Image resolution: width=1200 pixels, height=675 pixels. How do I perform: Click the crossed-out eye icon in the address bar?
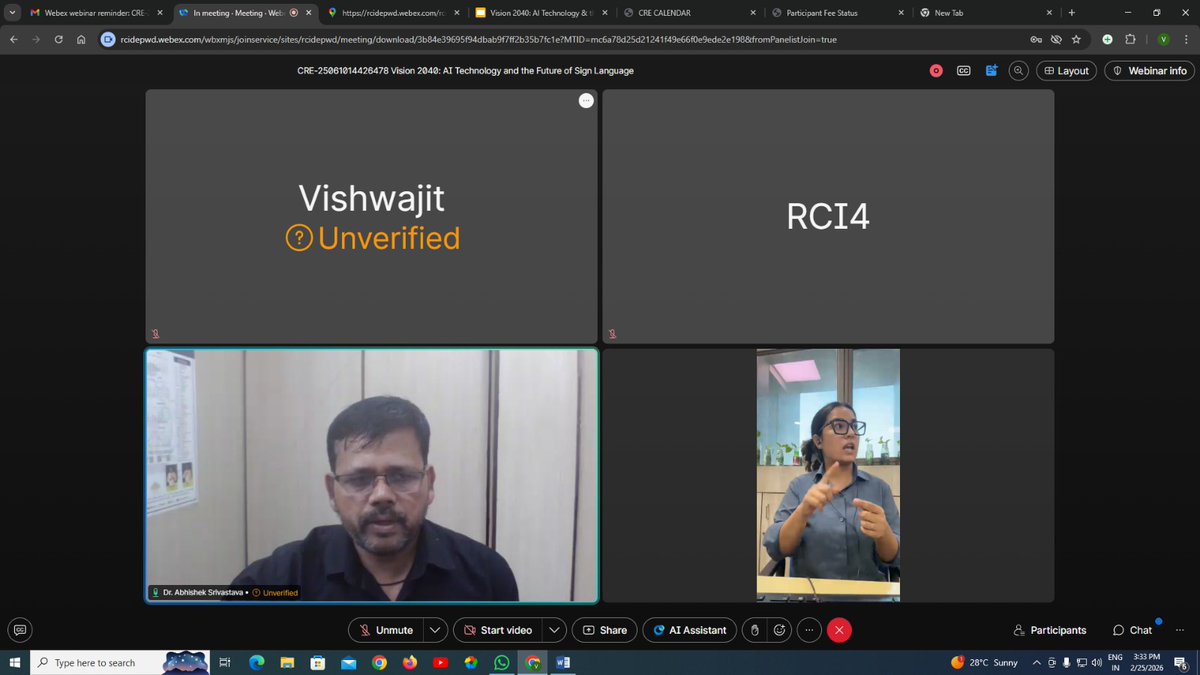point(1055,39)
